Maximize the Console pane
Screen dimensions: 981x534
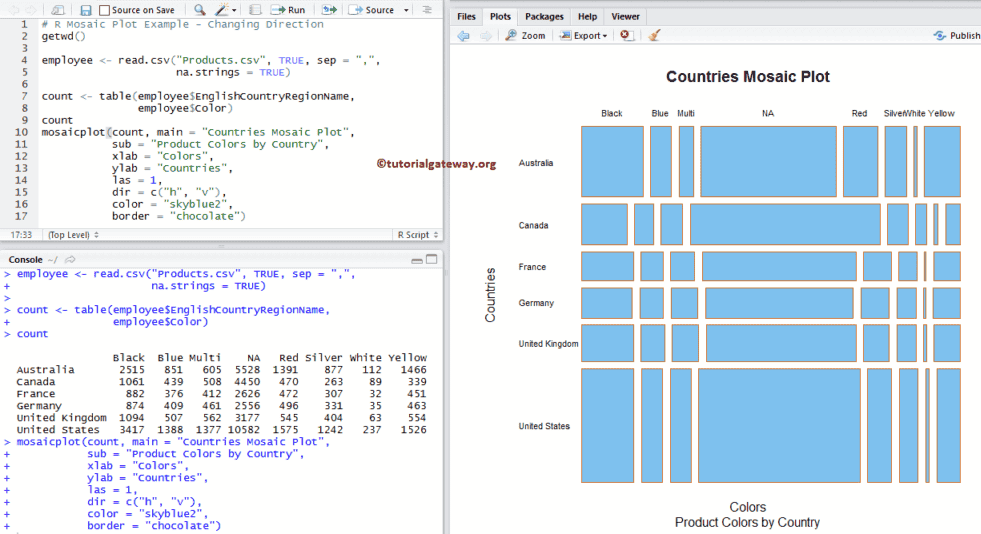(432, 259)
